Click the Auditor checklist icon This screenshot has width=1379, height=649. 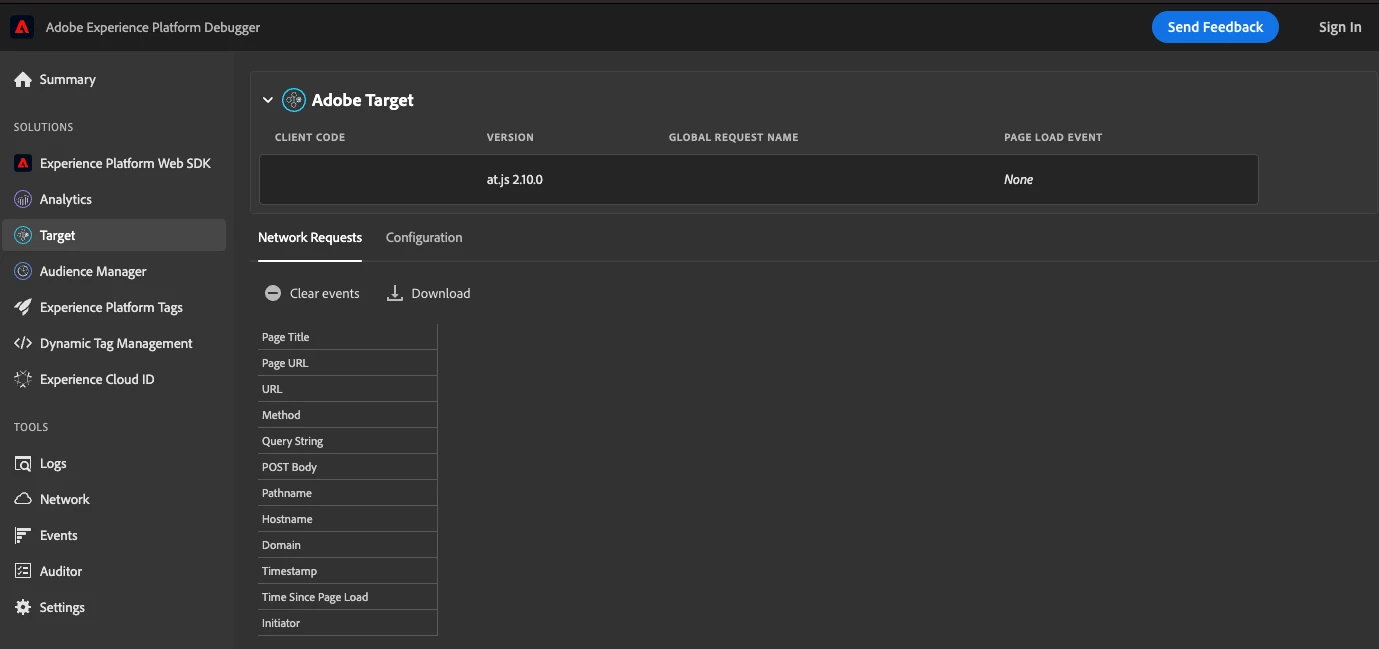pos(23,572)
